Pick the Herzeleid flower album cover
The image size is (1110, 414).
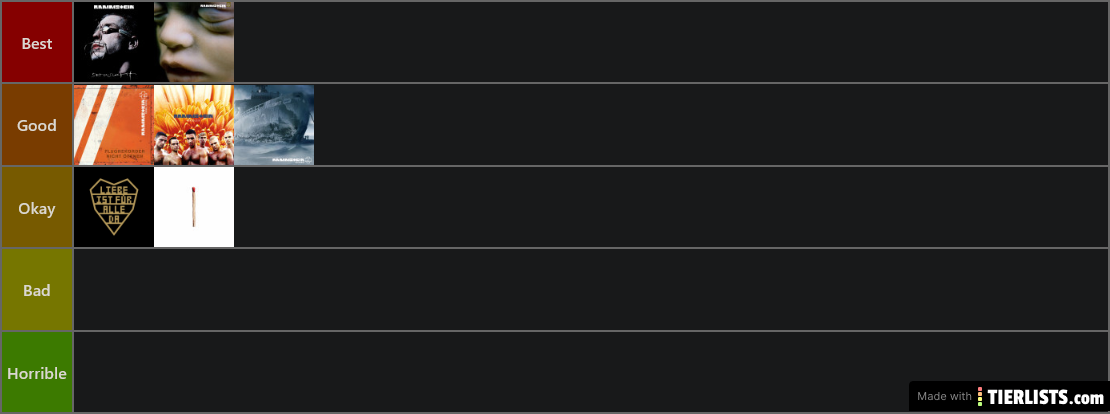point(194,125)
